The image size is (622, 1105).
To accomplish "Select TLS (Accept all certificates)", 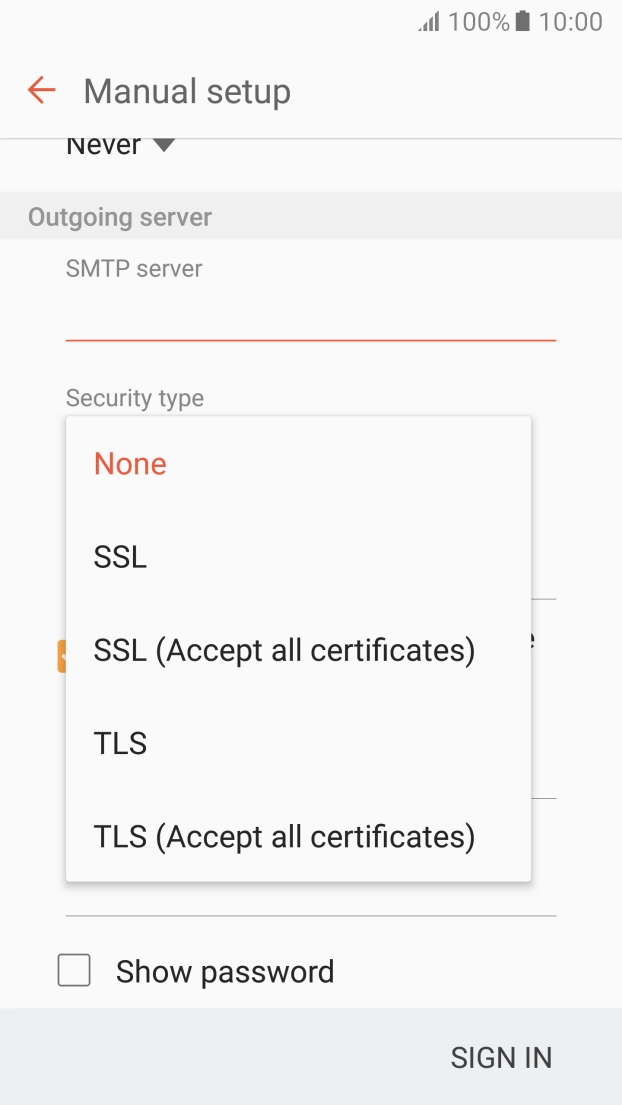I will coord(283,836).
